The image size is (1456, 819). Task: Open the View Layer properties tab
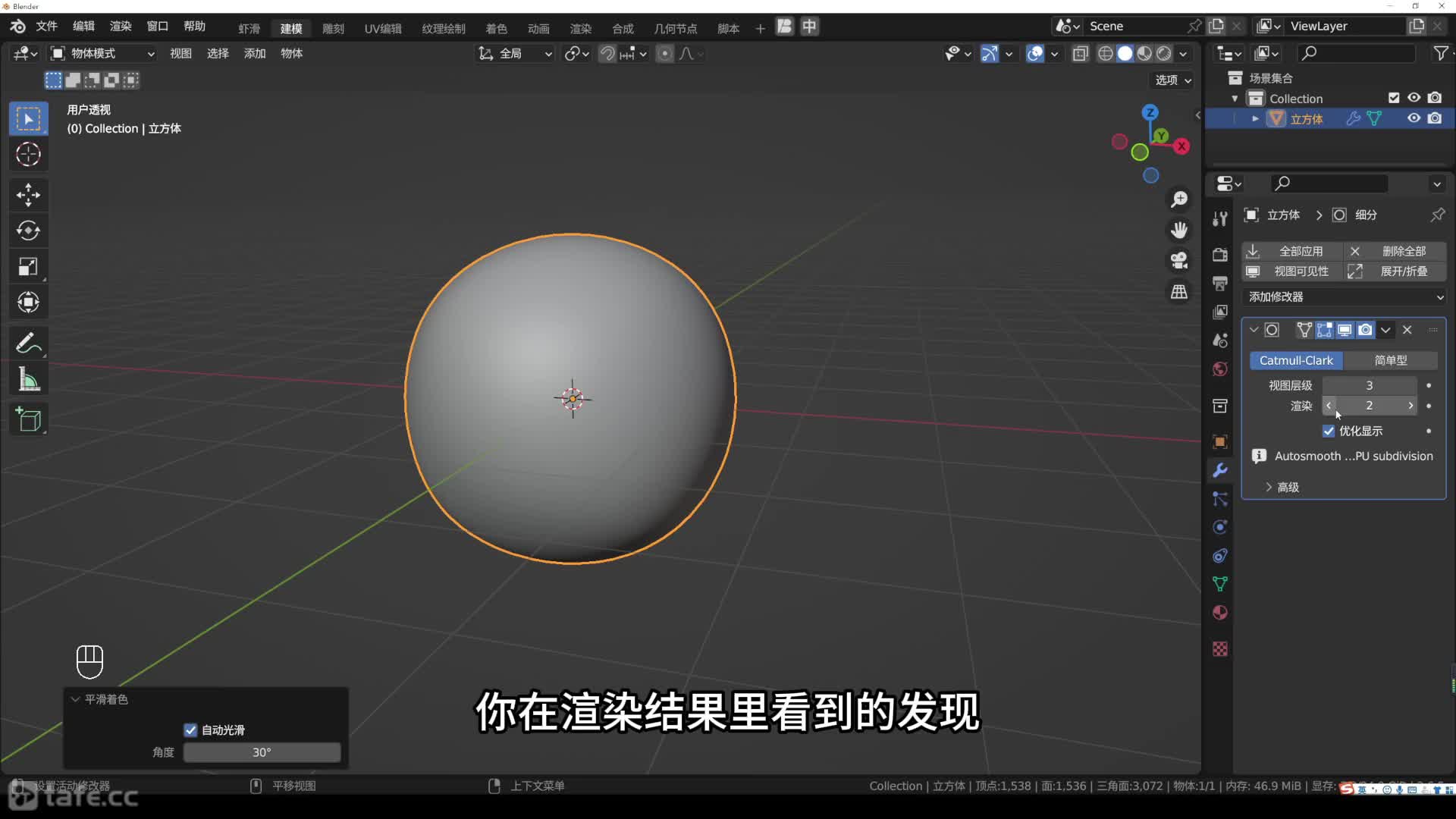tap(1220, 312)
